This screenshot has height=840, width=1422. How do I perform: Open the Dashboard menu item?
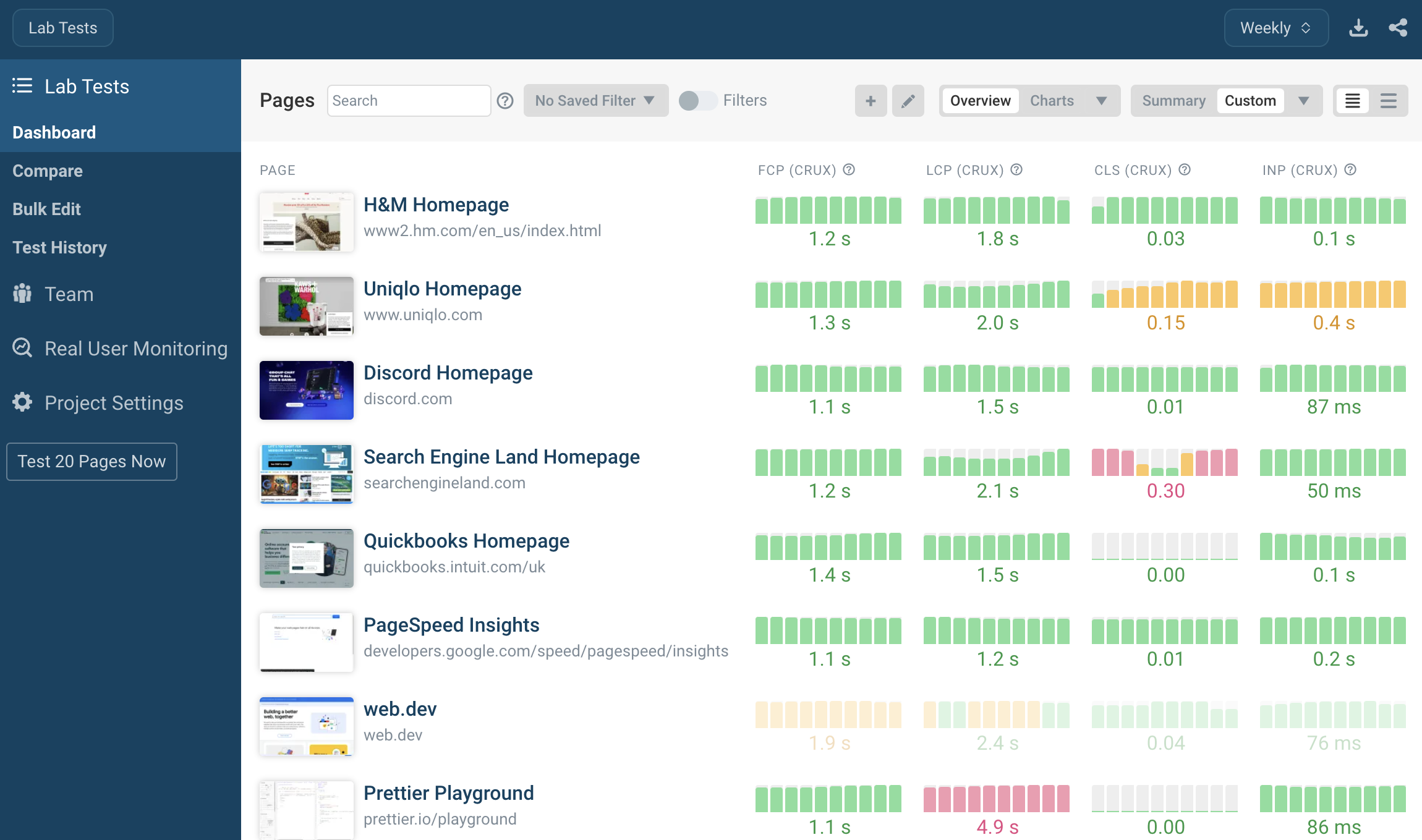tap(54, 132)
